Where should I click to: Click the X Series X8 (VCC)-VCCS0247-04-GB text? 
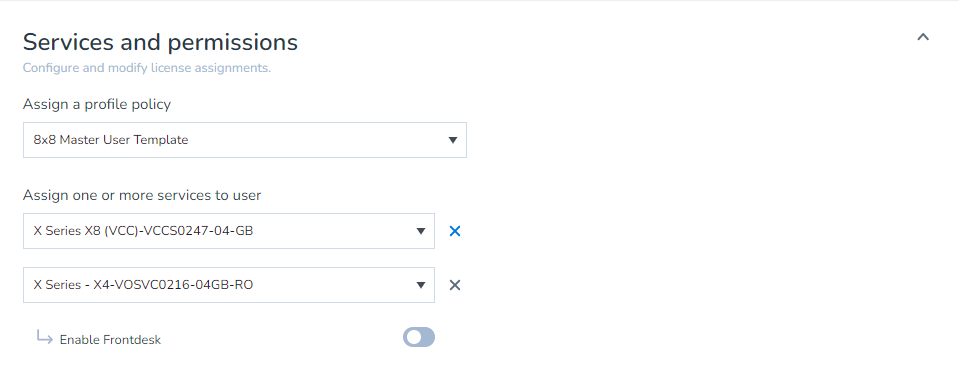[143, 231]
